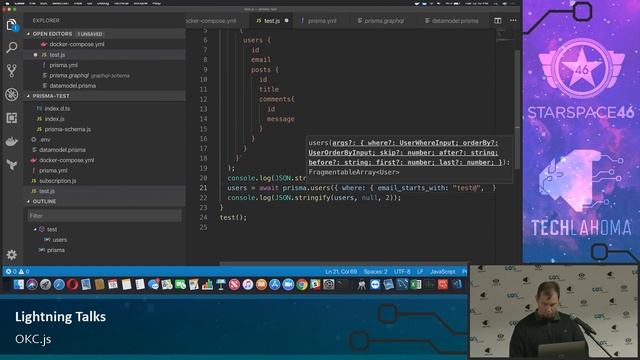Open Keynote from the Dock
Viewport: 640px width, 360px height.
pos(221,284)
